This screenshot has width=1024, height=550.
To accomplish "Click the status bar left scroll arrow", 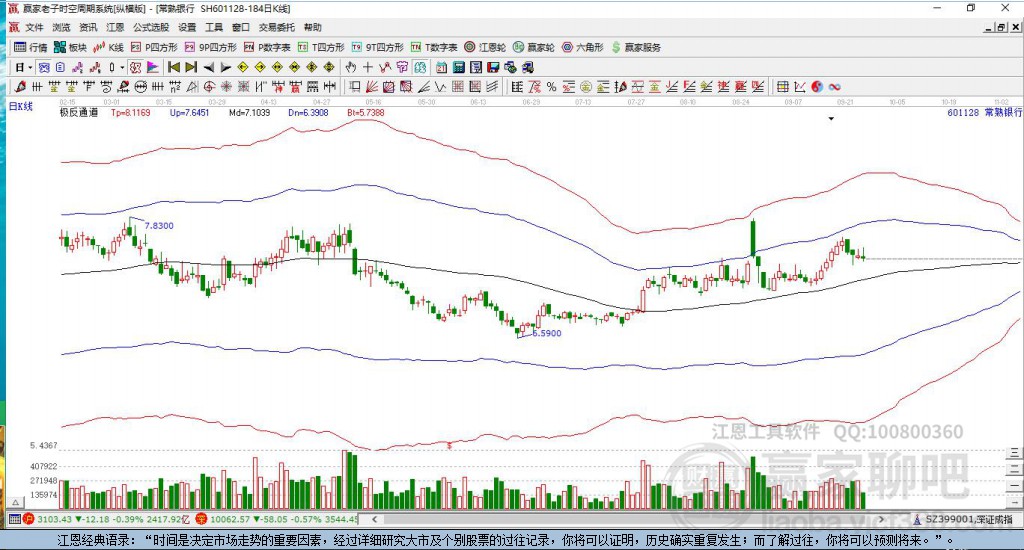I will [374, 519].
